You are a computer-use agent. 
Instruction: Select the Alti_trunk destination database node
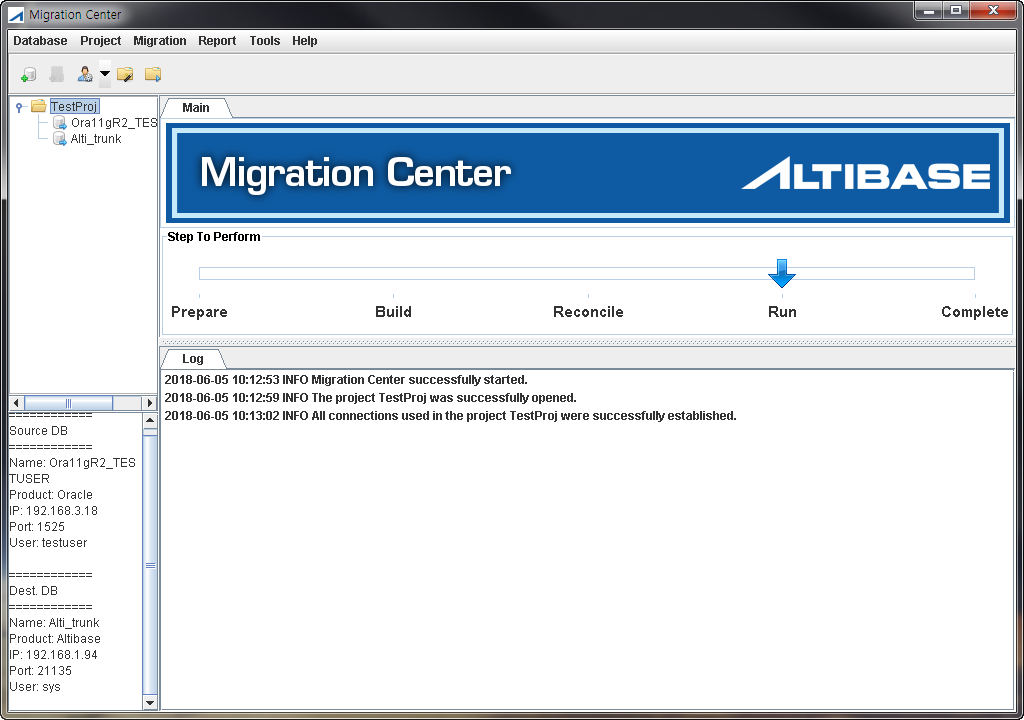click(95, 139)
